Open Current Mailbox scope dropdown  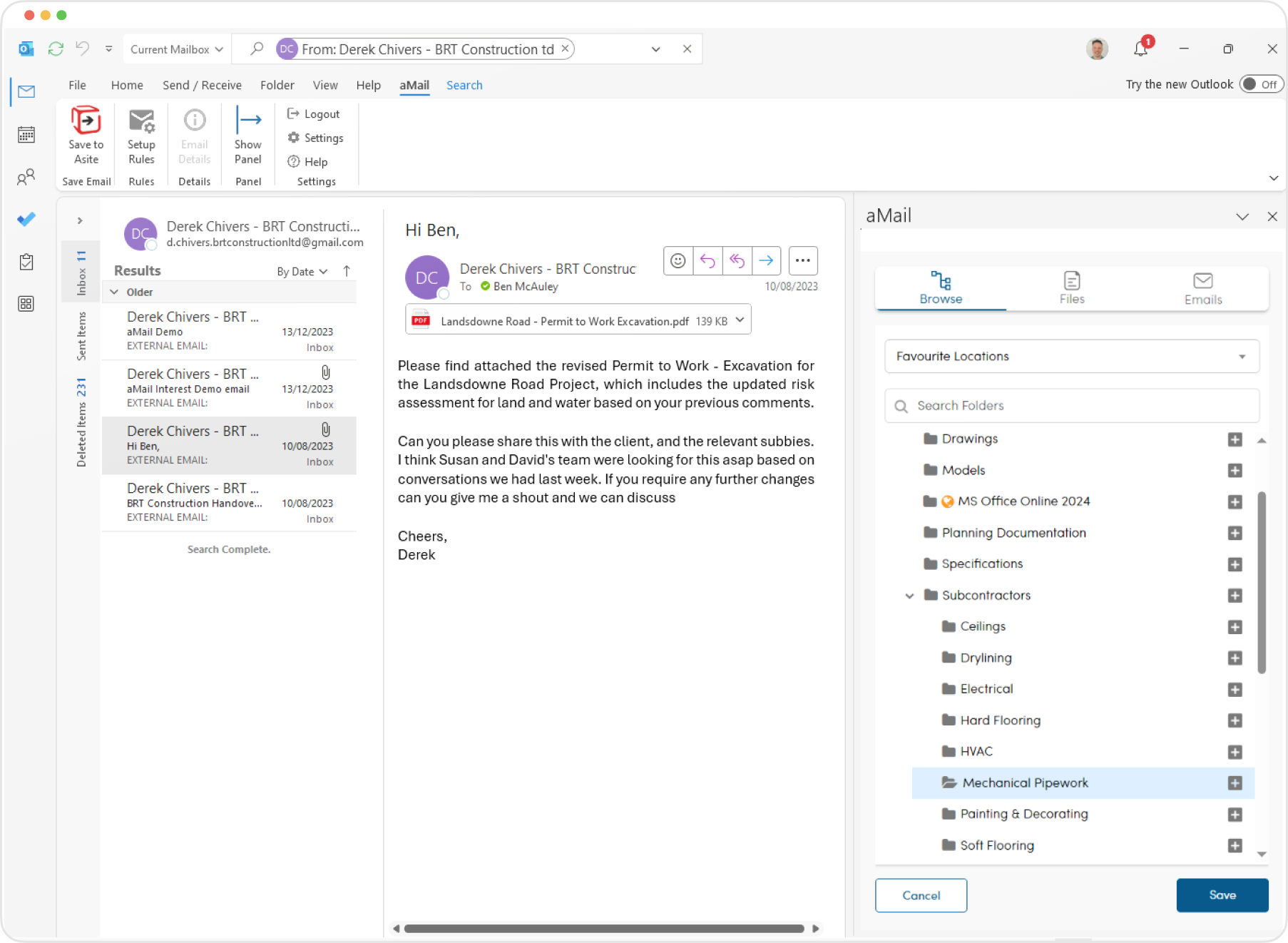point(176,49)
